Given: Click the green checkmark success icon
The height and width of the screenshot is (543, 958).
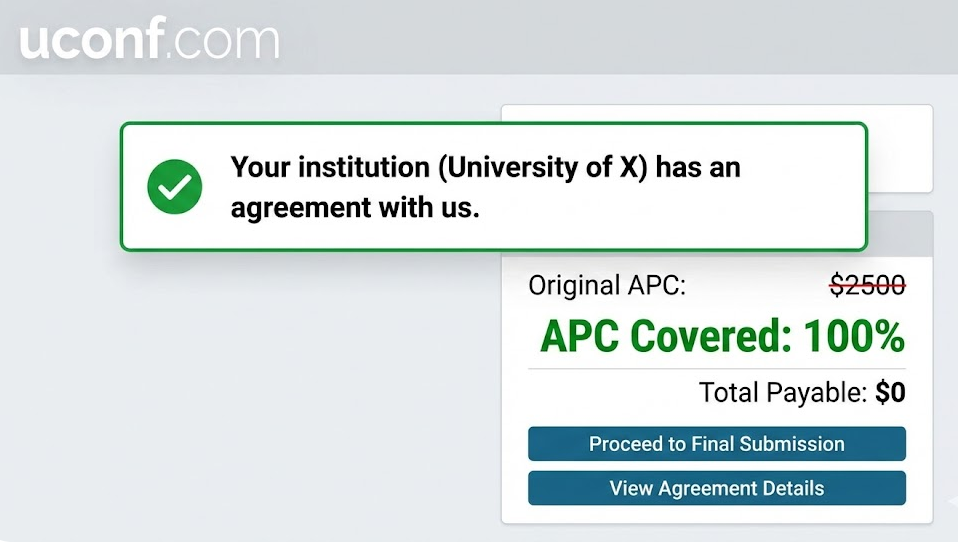Looking at the screenshot, I should pos(175,186).
